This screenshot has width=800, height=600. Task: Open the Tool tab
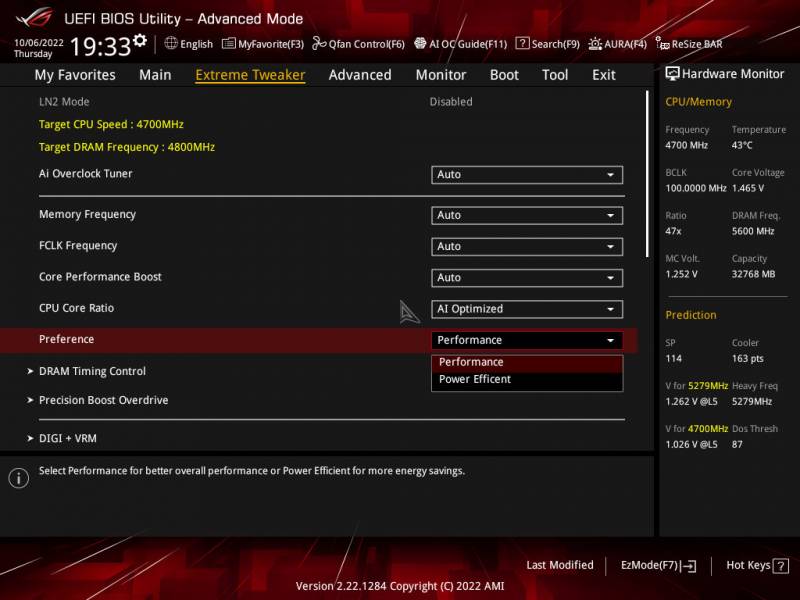555,75
